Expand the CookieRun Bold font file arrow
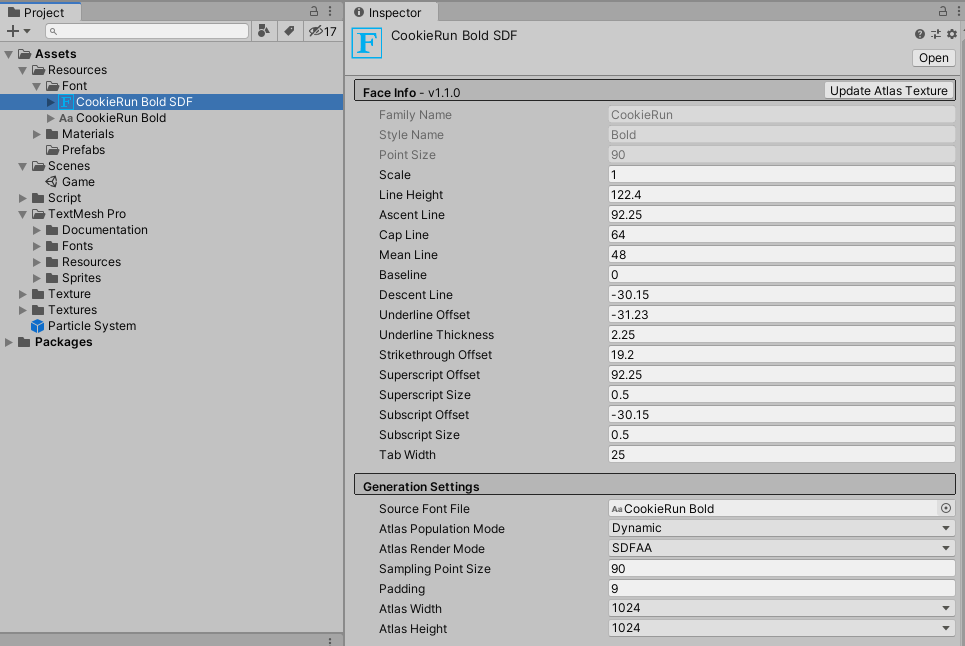Viewport: 965px width, 646px height. 51,118
